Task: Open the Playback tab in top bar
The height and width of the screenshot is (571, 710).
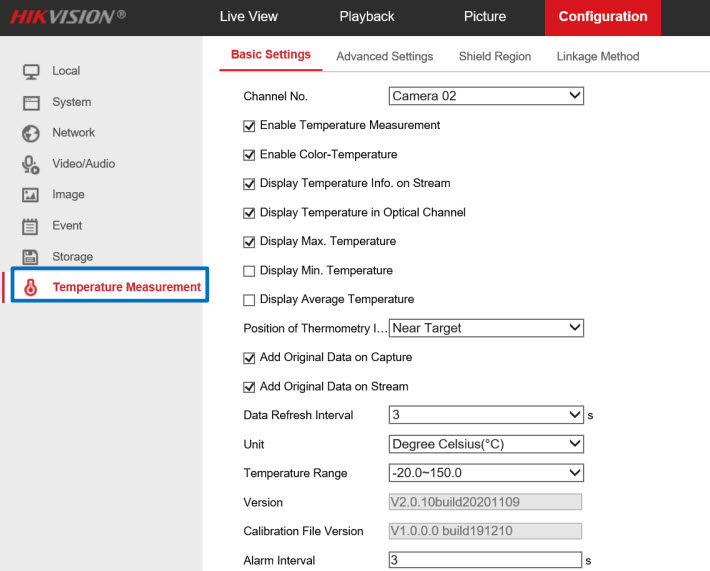Action: (366, 17)
